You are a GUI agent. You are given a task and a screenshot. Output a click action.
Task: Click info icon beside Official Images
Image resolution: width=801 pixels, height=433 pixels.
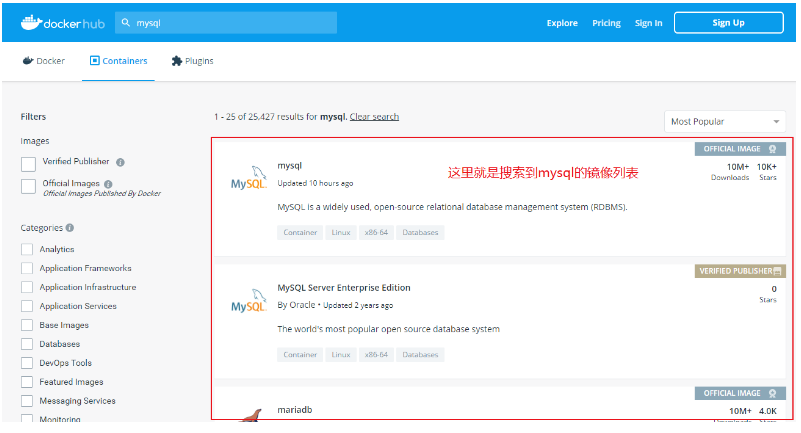(108, 184)
